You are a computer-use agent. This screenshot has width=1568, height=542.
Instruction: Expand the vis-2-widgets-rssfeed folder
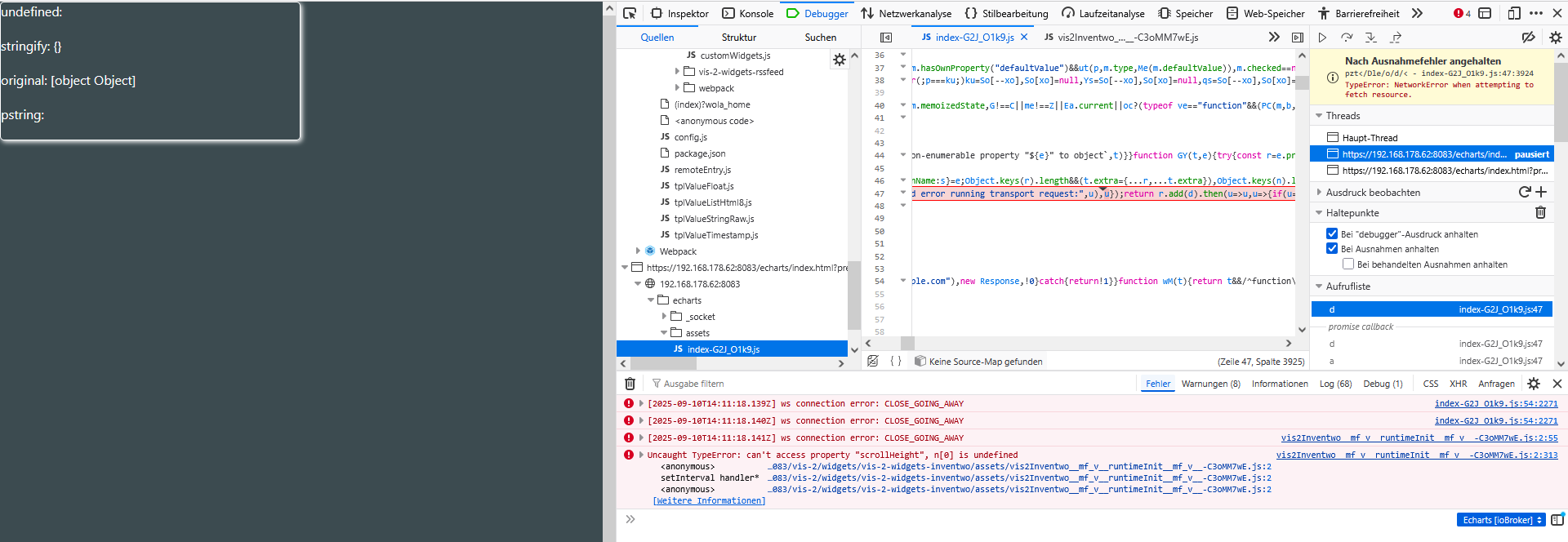coord(677,72)
